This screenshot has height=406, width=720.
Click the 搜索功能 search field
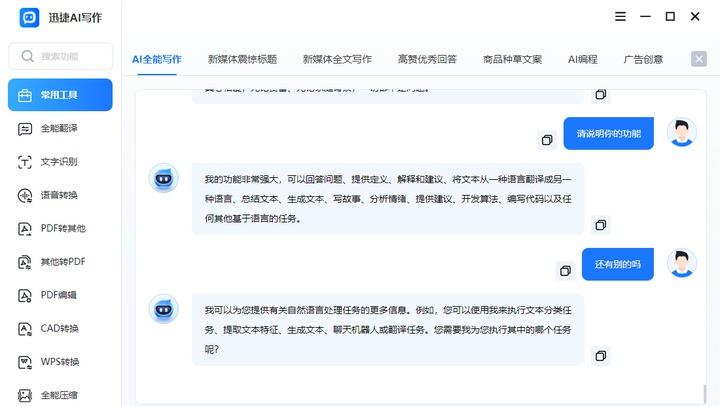60,56
